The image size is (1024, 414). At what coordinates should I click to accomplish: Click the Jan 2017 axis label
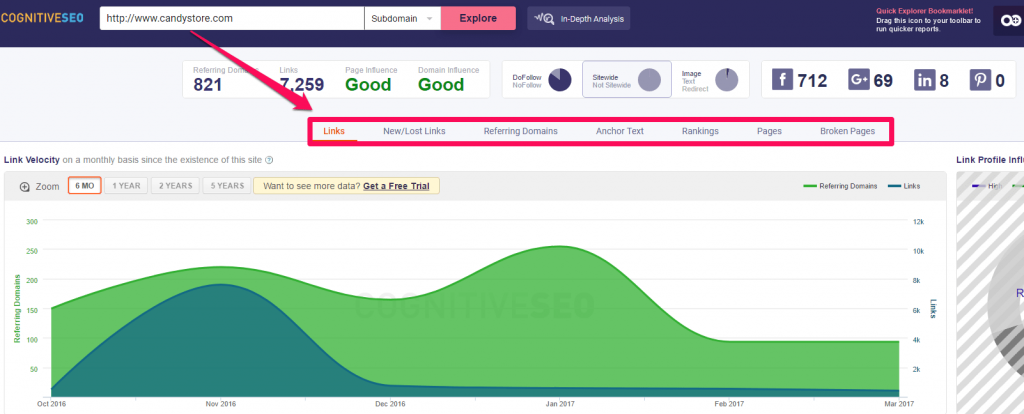click(x=560, y=404)
